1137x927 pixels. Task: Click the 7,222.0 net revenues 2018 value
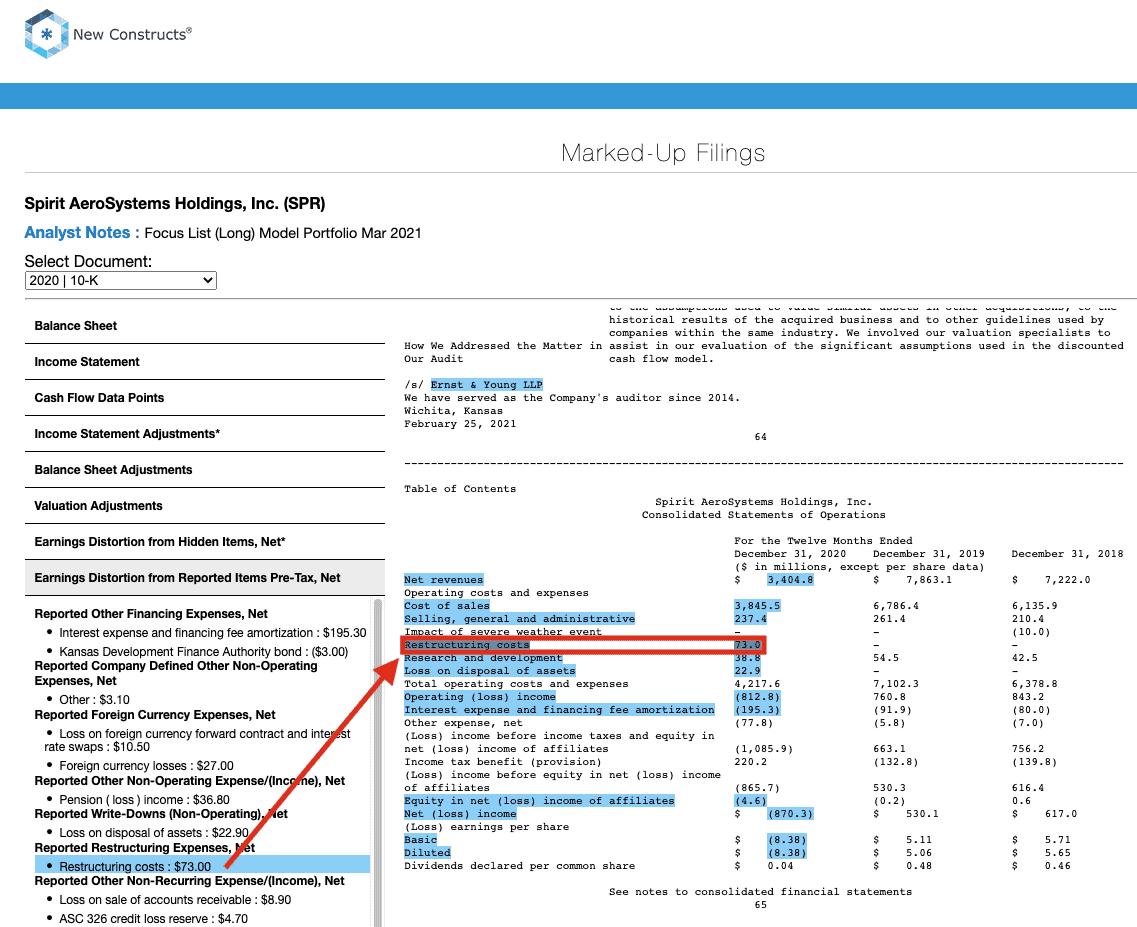pos(1067,580)
